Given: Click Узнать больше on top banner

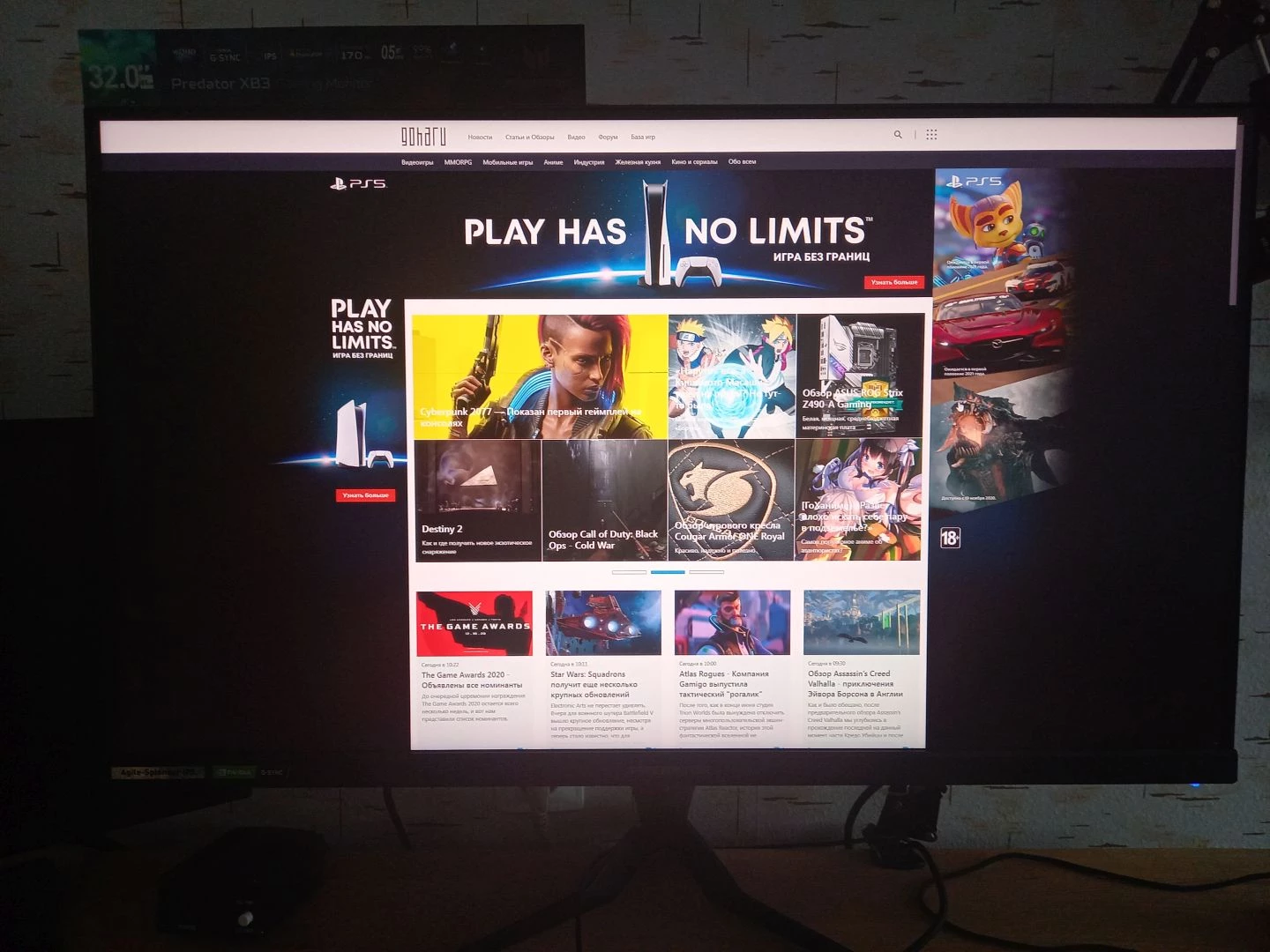Looking at the screenshot, I should pyautogui.click(x=894, y=282).
